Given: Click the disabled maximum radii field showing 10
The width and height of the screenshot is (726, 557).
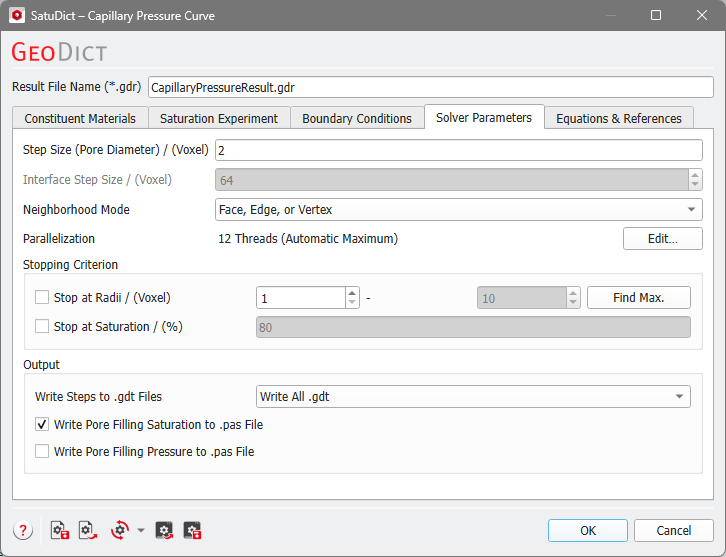Looking at the screenshot, I should [521, 298].
